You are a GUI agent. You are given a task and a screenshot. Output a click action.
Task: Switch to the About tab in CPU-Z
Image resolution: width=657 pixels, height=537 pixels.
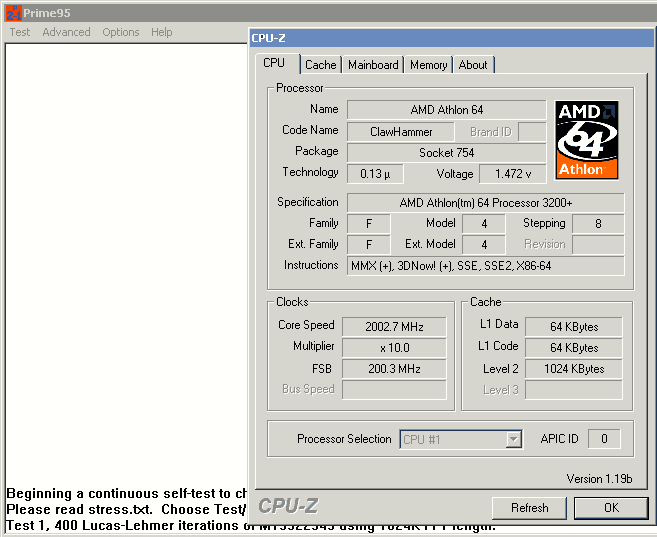[x=473, y=65]
